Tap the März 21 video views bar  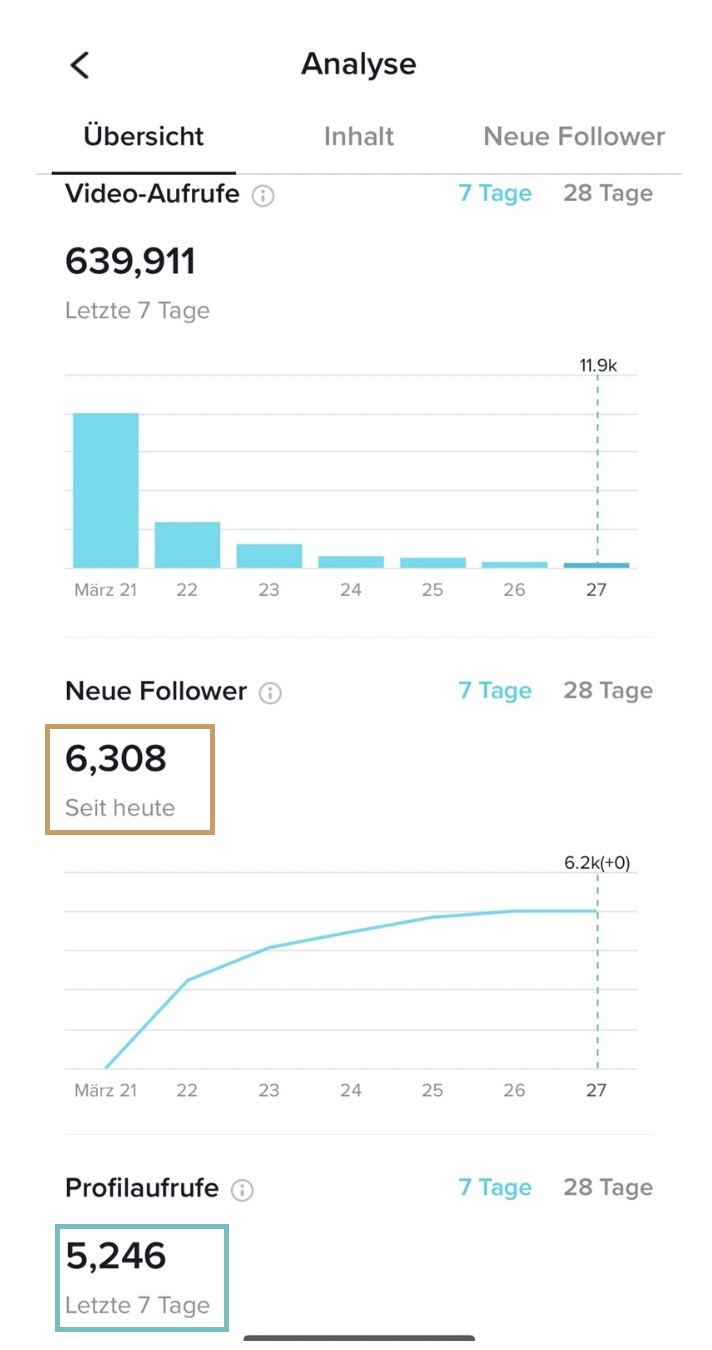106,490
